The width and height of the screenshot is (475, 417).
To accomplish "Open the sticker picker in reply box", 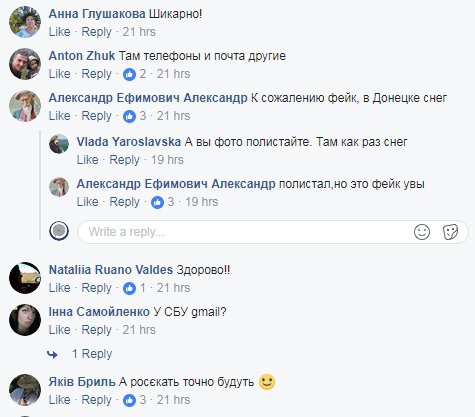I will 450,232.
